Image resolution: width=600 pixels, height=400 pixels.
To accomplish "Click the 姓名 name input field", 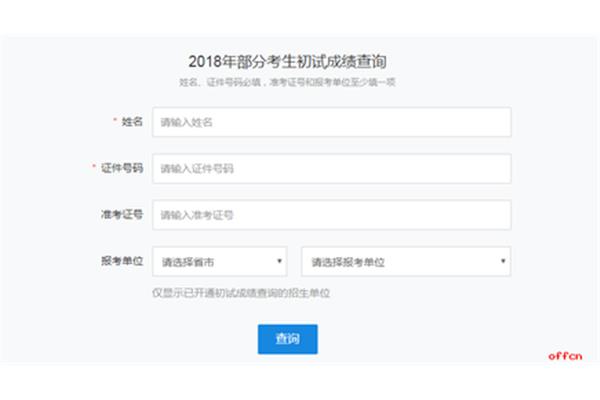I will click(x=332, y=122).
